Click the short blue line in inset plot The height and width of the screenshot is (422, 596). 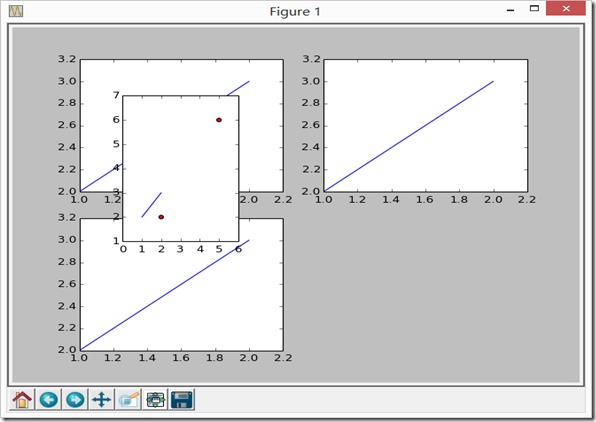coord(152,205)
